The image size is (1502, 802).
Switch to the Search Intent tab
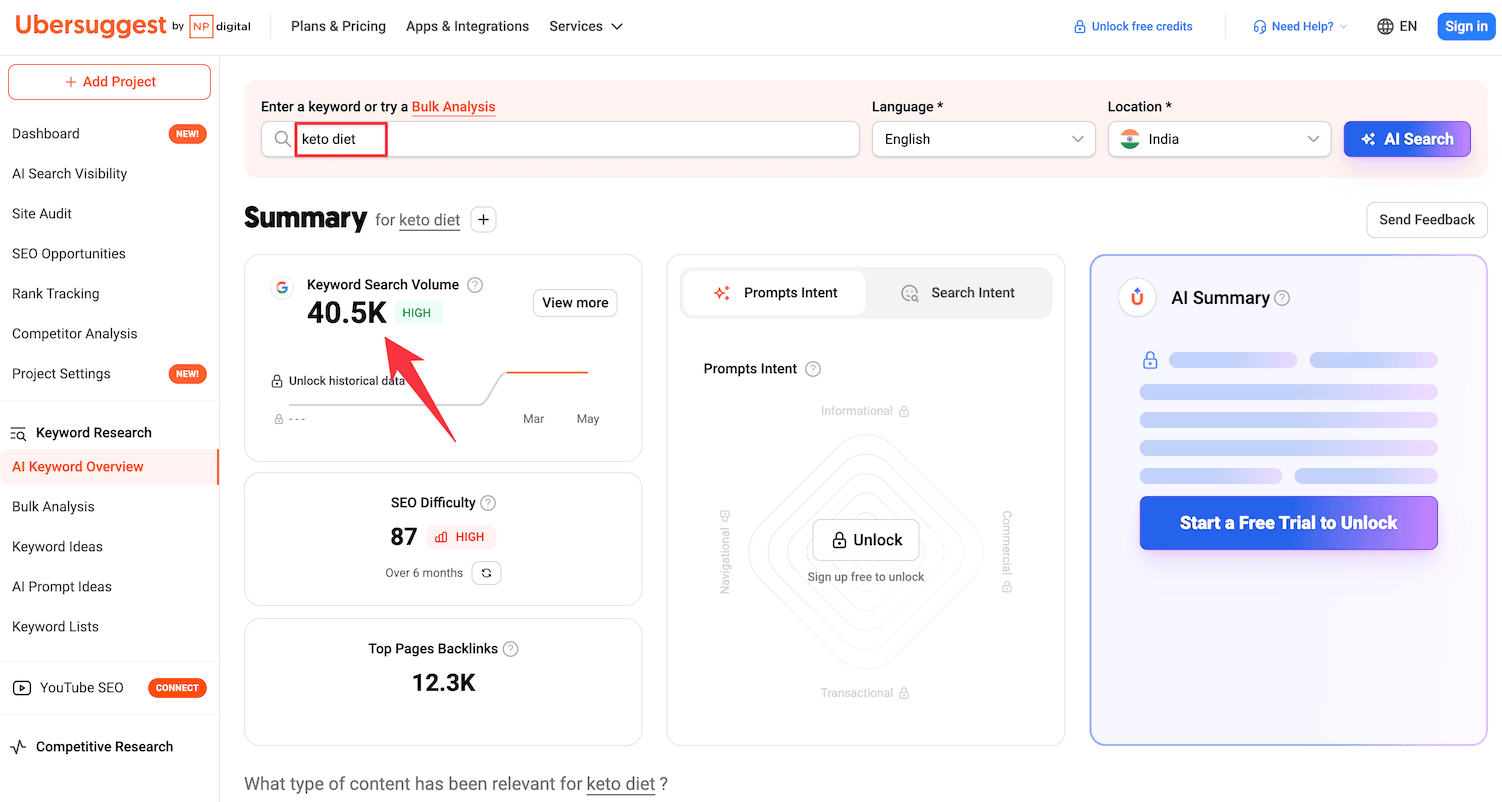tap(958, 293)
